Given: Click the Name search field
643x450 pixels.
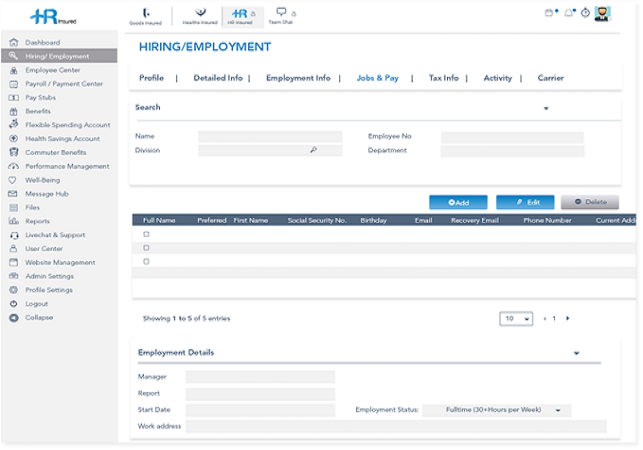Looking at the screenshot, I should point(270,137).
